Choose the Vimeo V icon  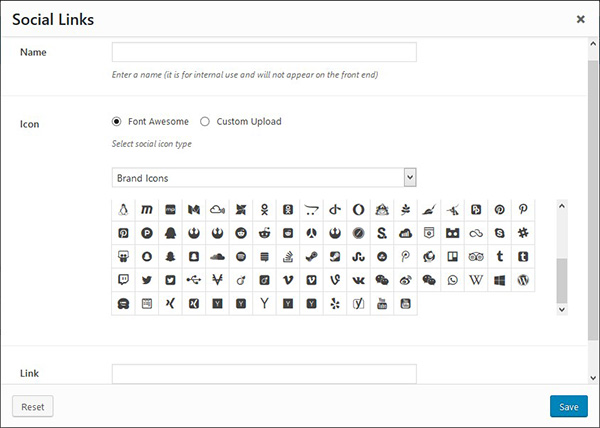point(288,280)
